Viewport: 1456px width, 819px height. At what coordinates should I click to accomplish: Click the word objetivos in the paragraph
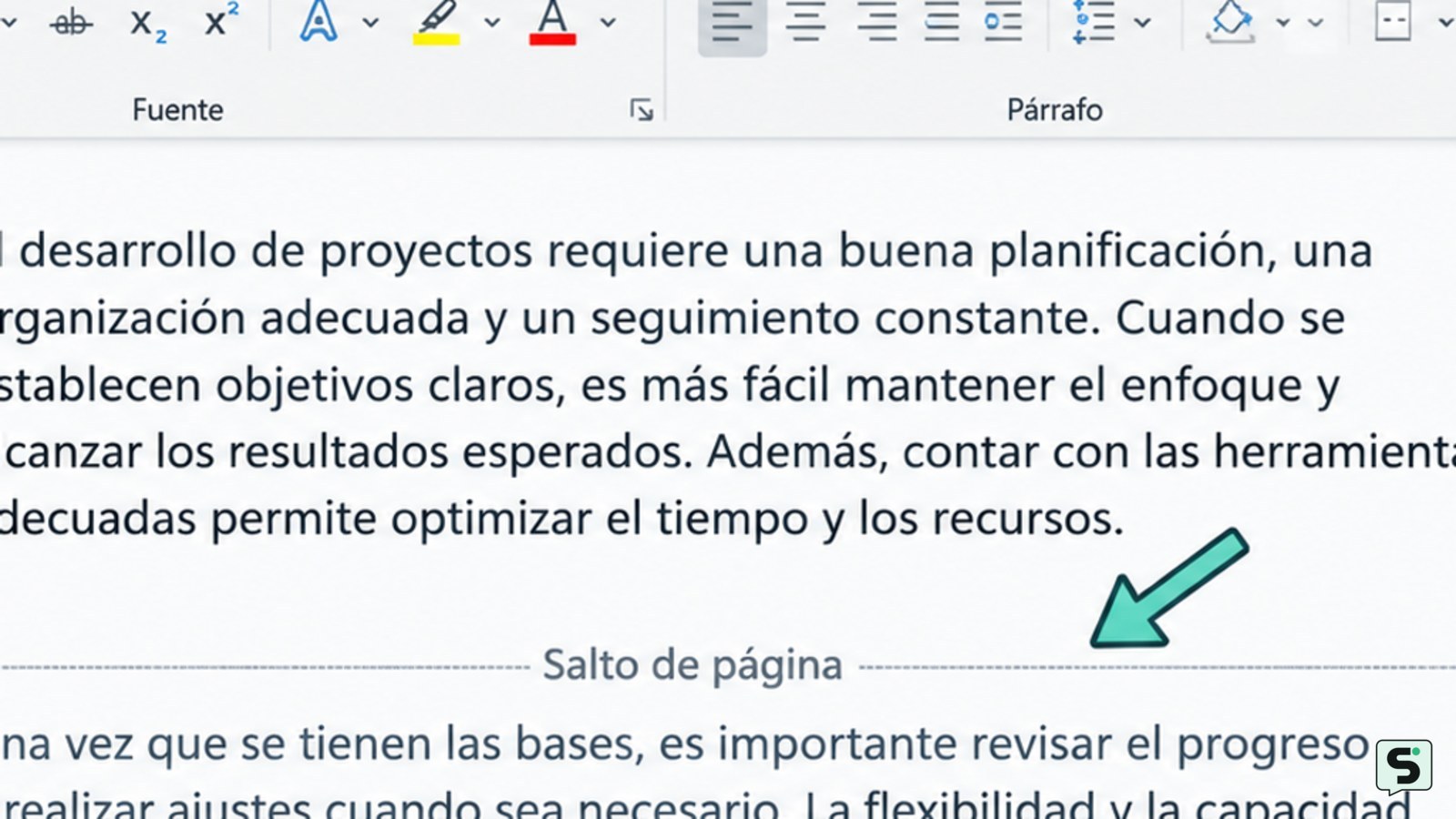(x=314, y=386)
